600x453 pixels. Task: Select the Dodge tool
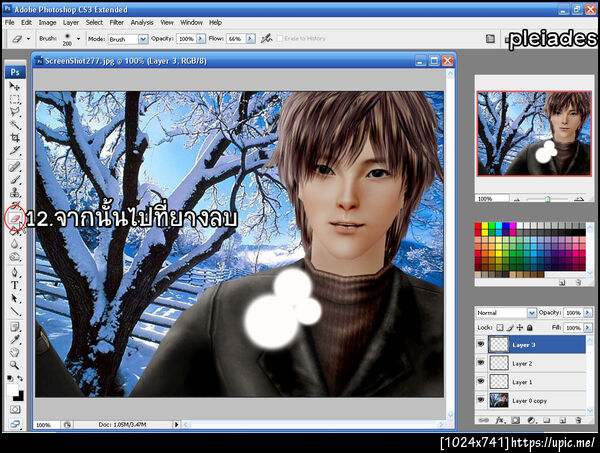15,257
